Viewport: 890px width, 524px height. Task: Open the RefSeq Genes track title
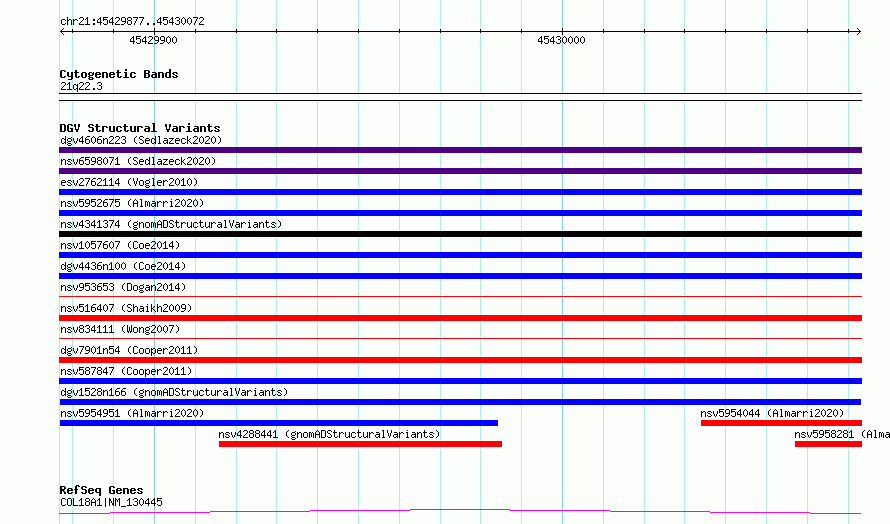coord(102,490)
